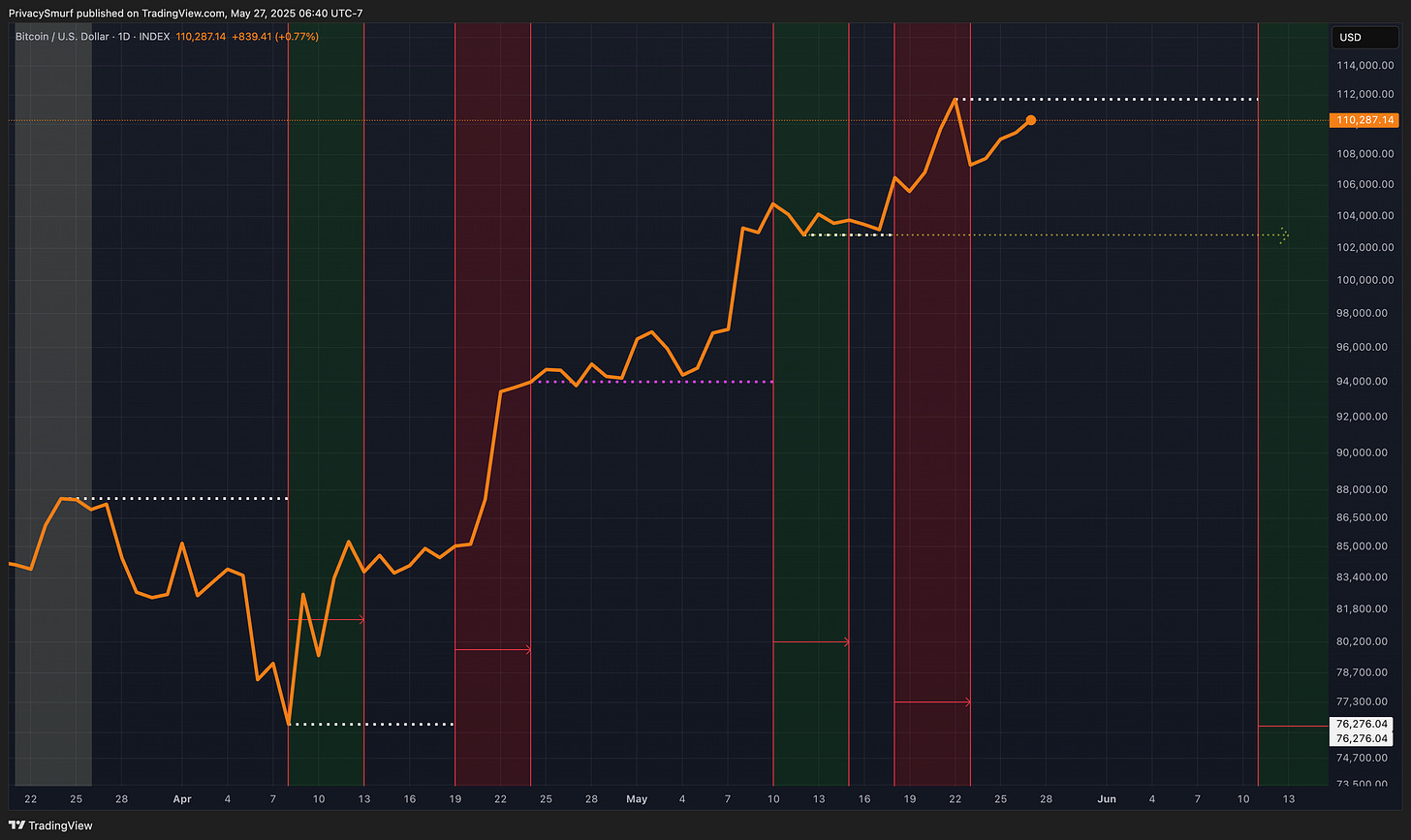The height and width of the screenshot is (840, 1411).
Task: Click the 102,000.00 price axis label
Action: pos(1365,247)
